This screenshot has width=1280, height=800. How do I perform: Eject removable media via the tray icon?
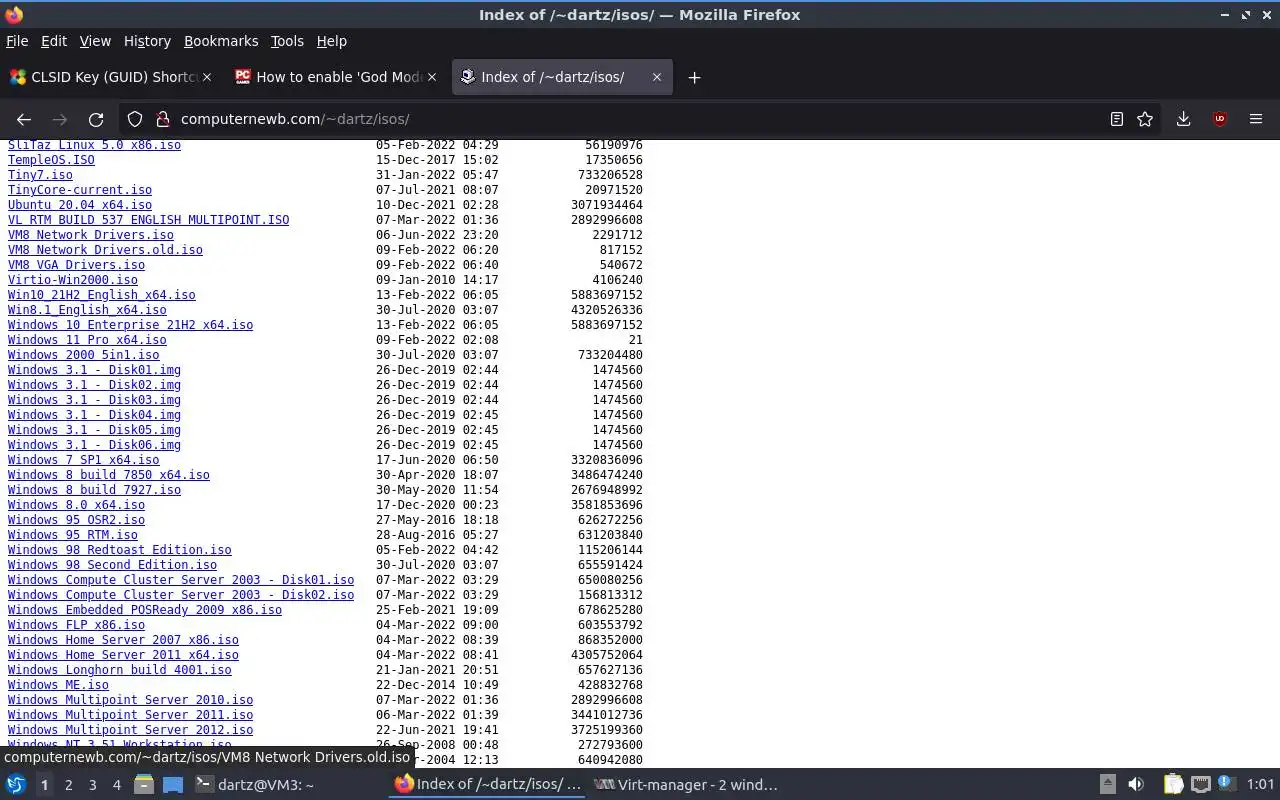pos(1108,784)
